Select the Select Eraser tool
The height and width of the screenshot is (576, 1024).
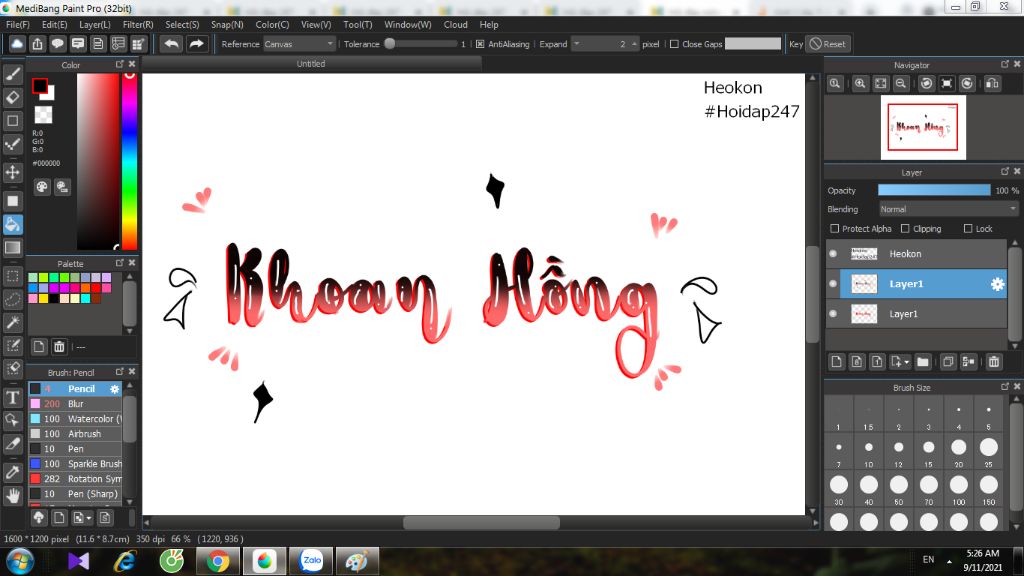click(x=12, y=368)
